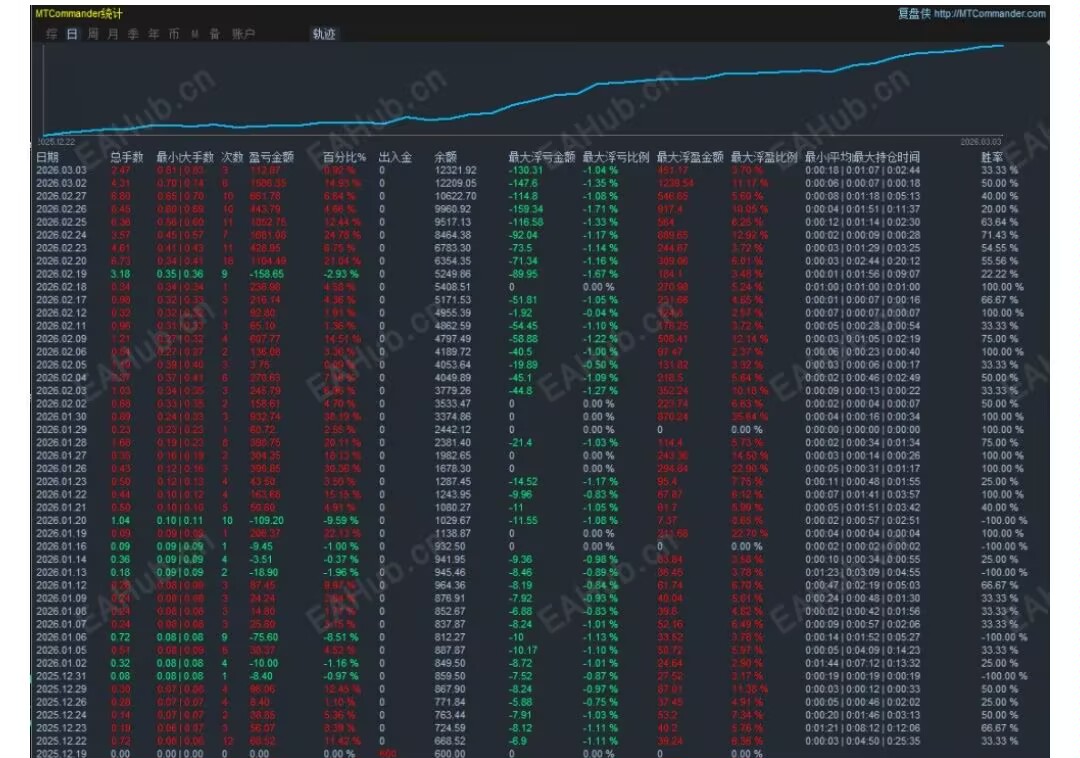The image size is (1080, 758).
Task: Click the profit value -109.20
Action: point(266,520)
